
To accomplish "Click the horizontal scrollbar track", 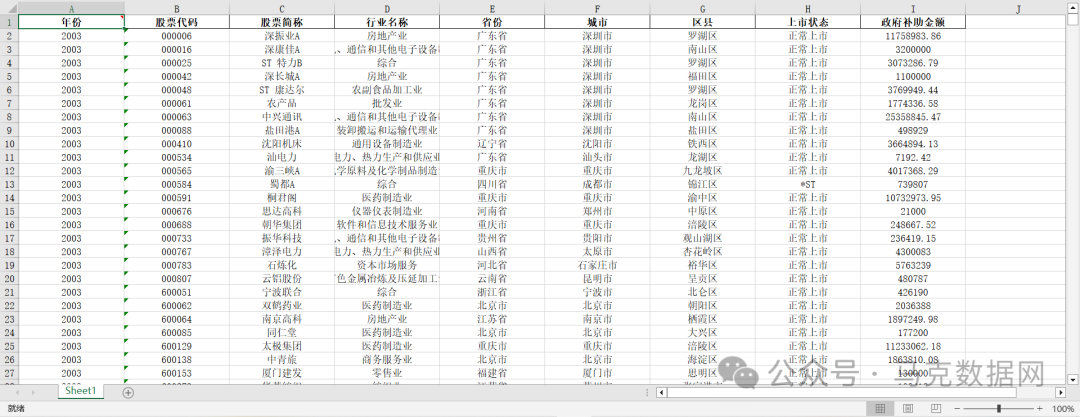I will coord(861,392).
